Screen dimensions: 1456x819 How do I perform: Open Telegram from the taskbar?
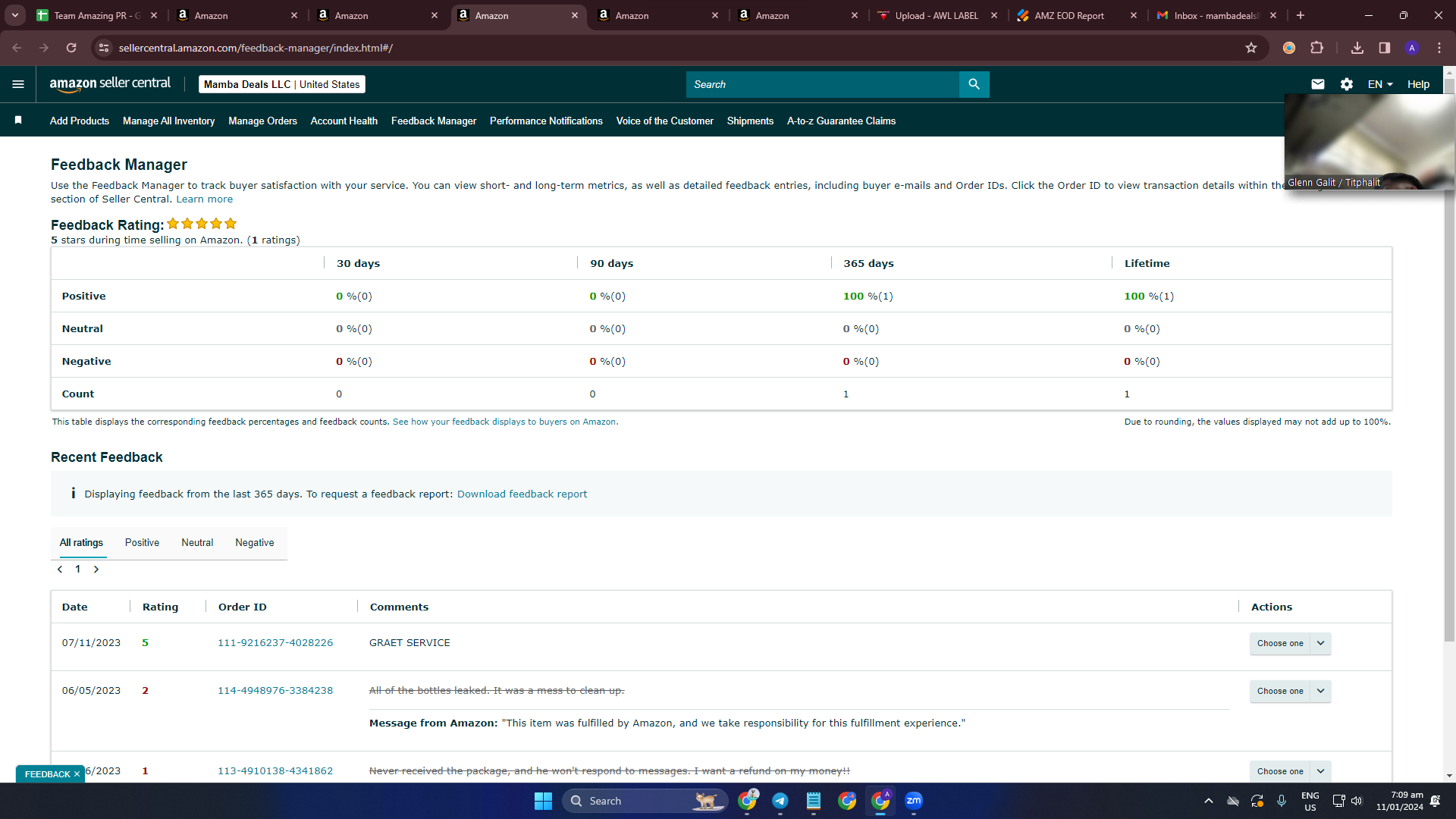780,801
